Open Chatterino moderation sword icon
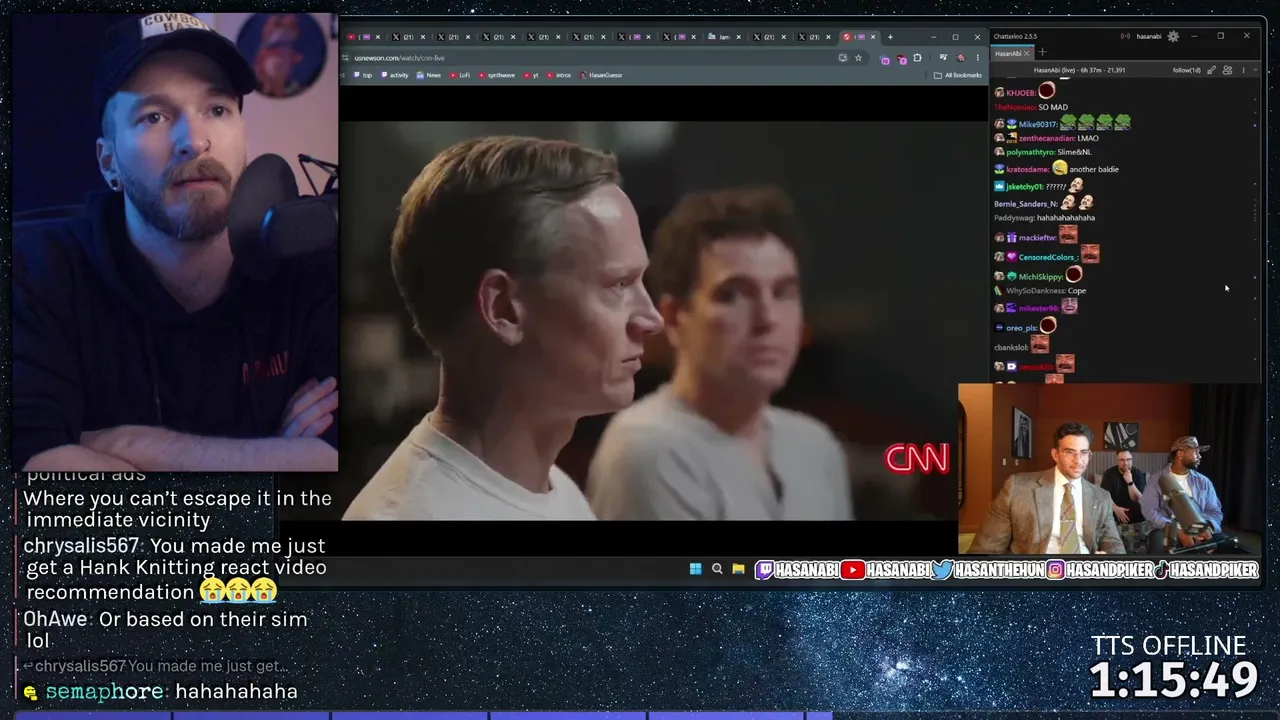This screenshot has height=720, width=1280. coord(1212,70)
